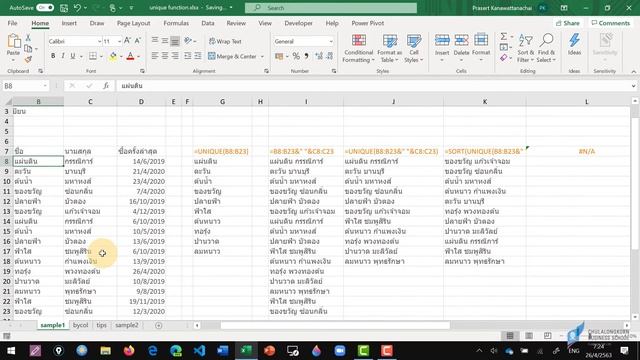Screen dimensions: 640x360
Task: Click the Insert Function fx button
Action: coord(106,86)
